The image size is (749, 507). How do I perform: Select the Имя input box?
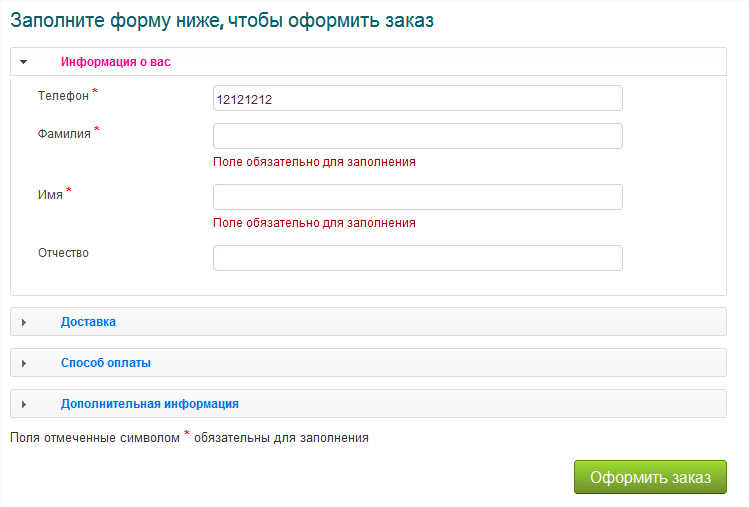(x=418, y=197)
